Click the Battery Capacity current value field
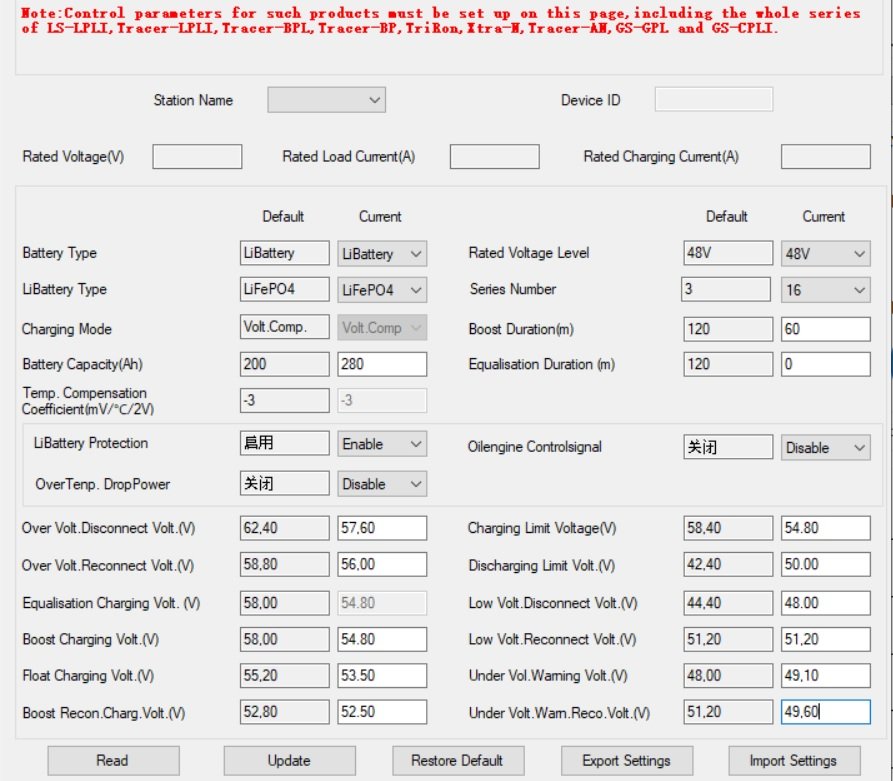 point(382,365)
